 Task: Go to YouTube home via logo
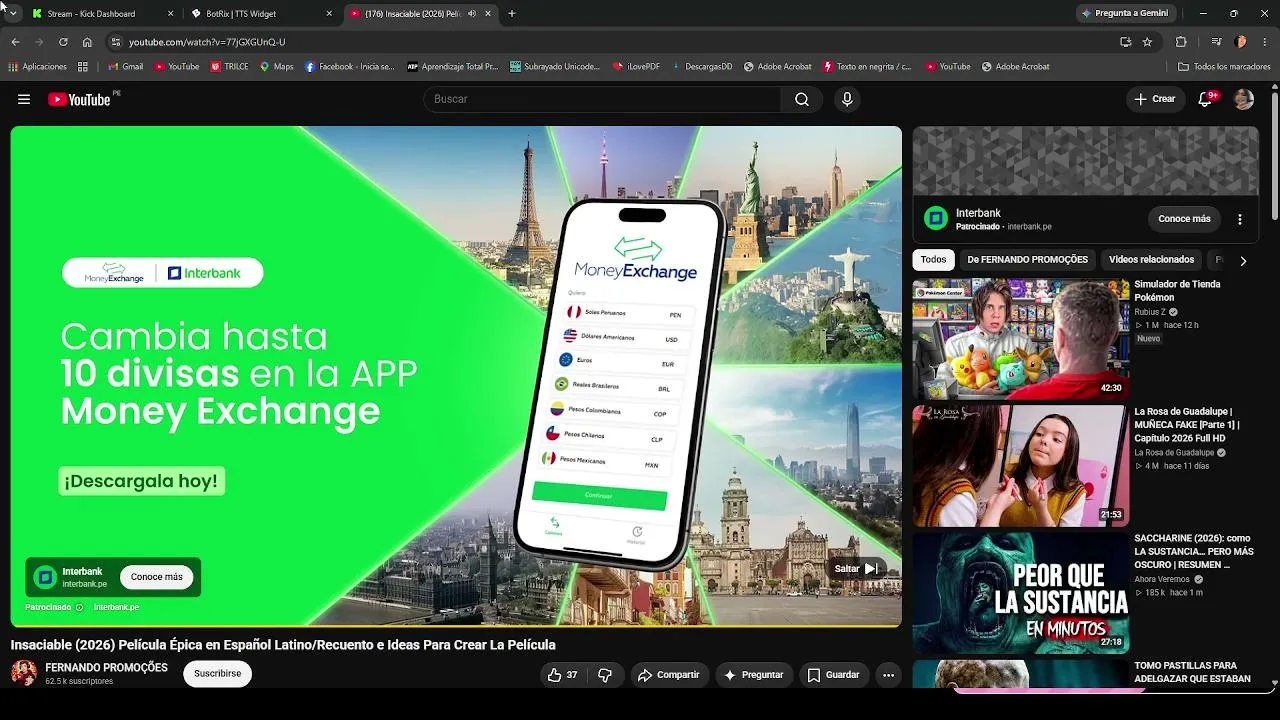pyautogui.click(x=79, y=99)
